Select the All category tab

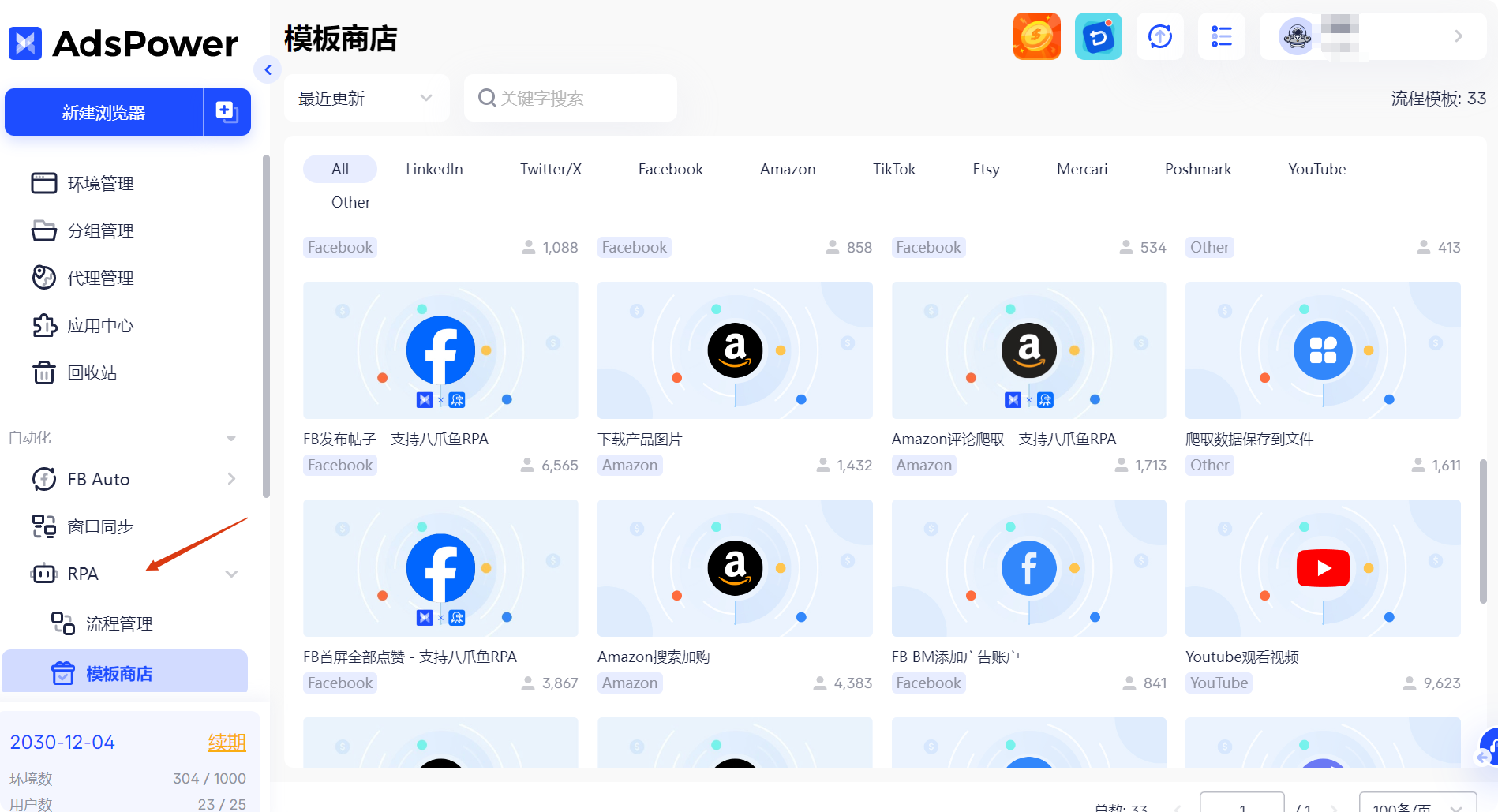point(340,169)
